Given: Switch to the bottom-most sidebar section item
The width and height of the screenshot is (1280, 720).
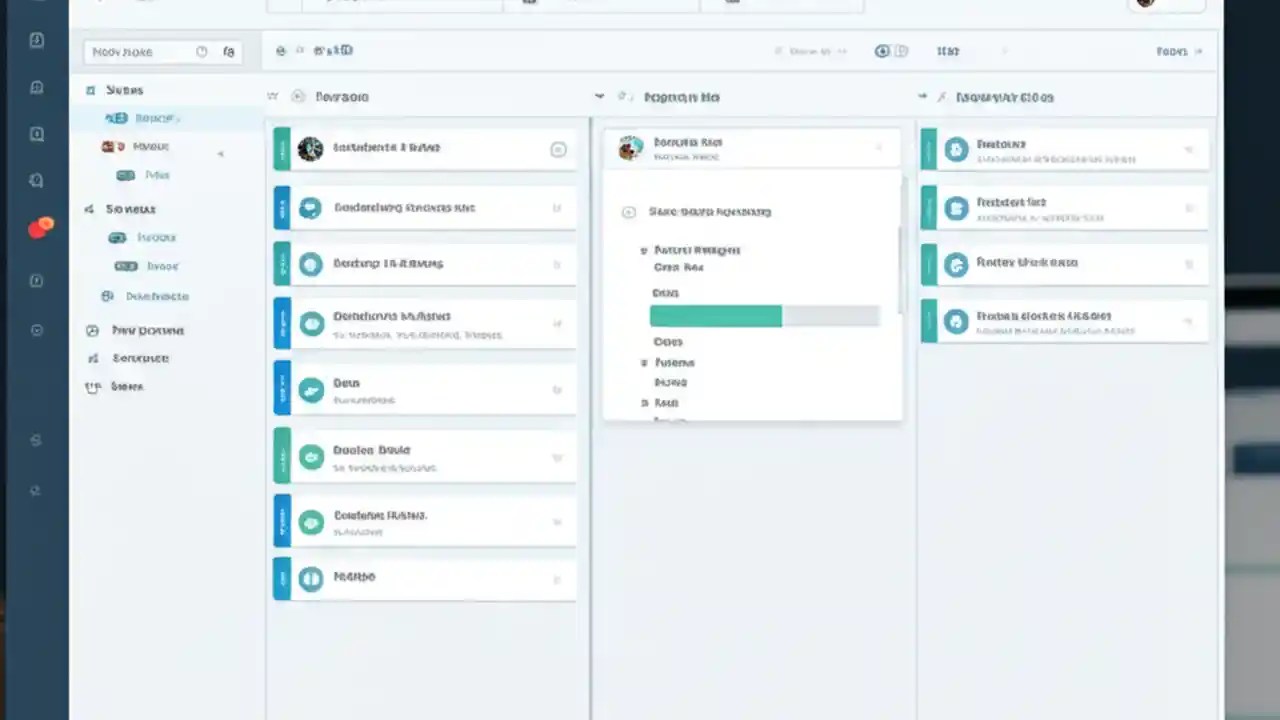Looking at the screenshot, I should (126, 386).
